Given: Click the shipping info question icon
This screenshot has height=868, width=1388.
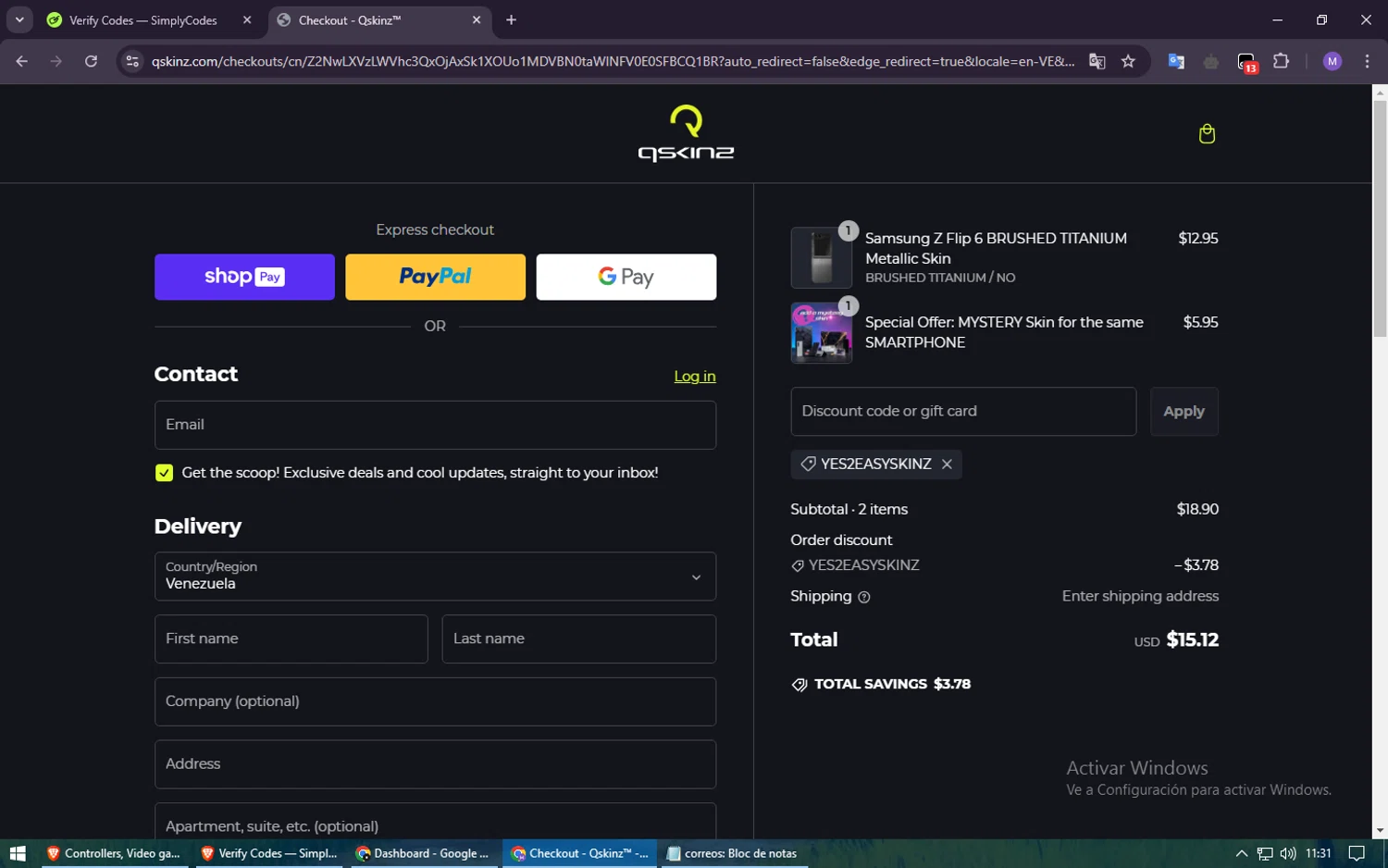Looking at the screenshot, I should click(x=864, y=598).
